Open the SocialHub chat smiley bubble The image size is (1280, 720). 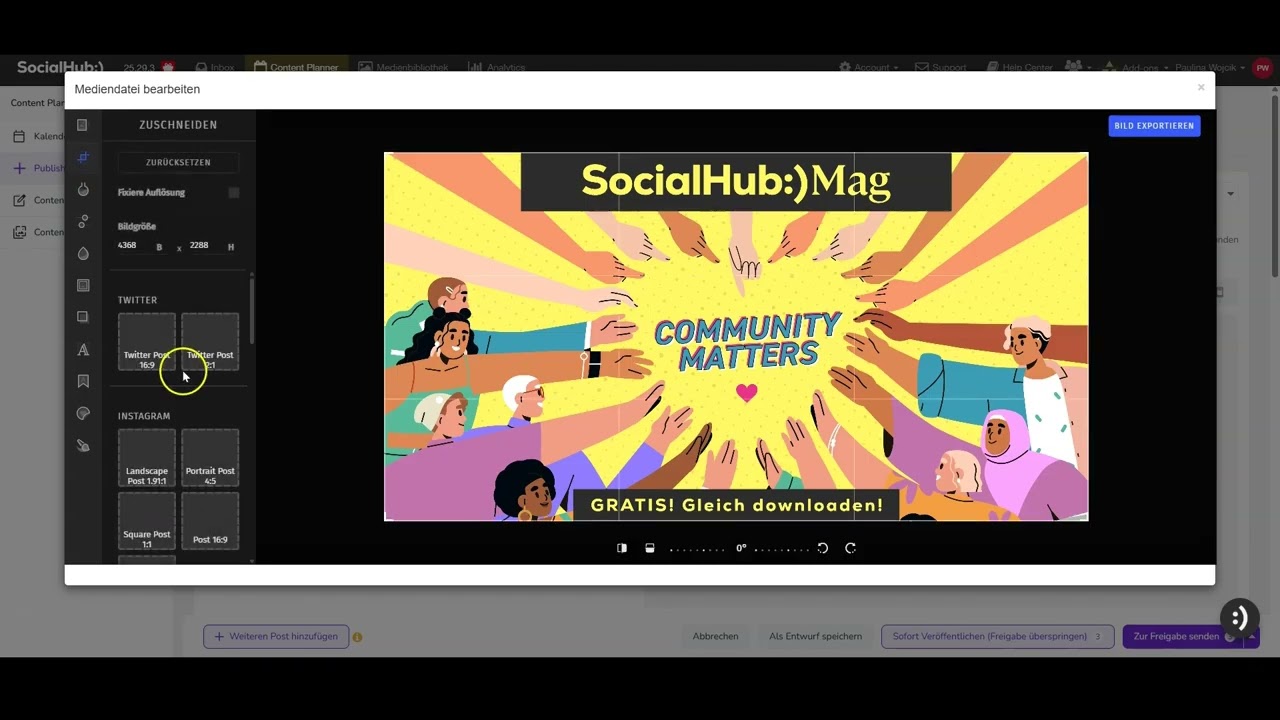coord(1239,617)
